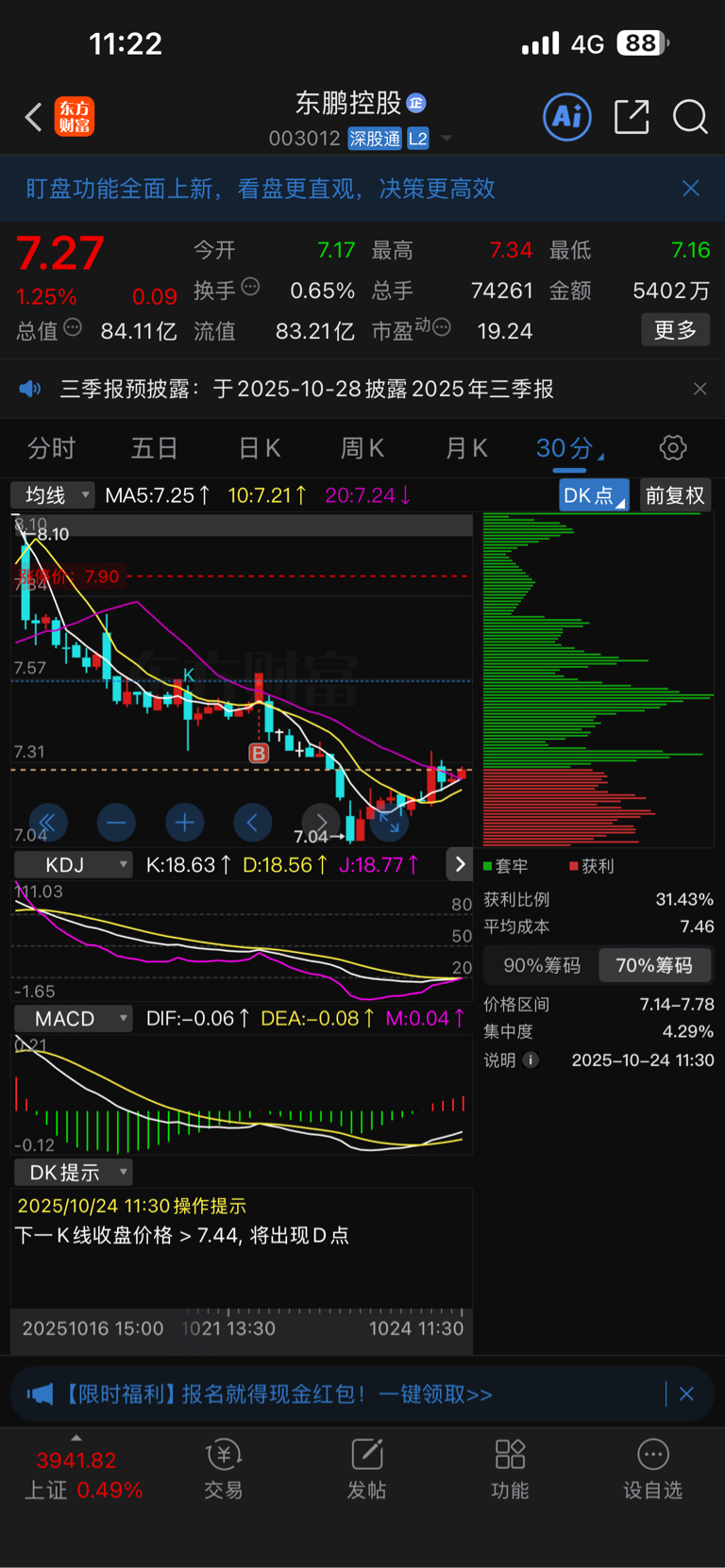Open the KDJ indicator dropdown
Image resolution: width=725 pixels, height=1568 pixels.
(73, 864)
